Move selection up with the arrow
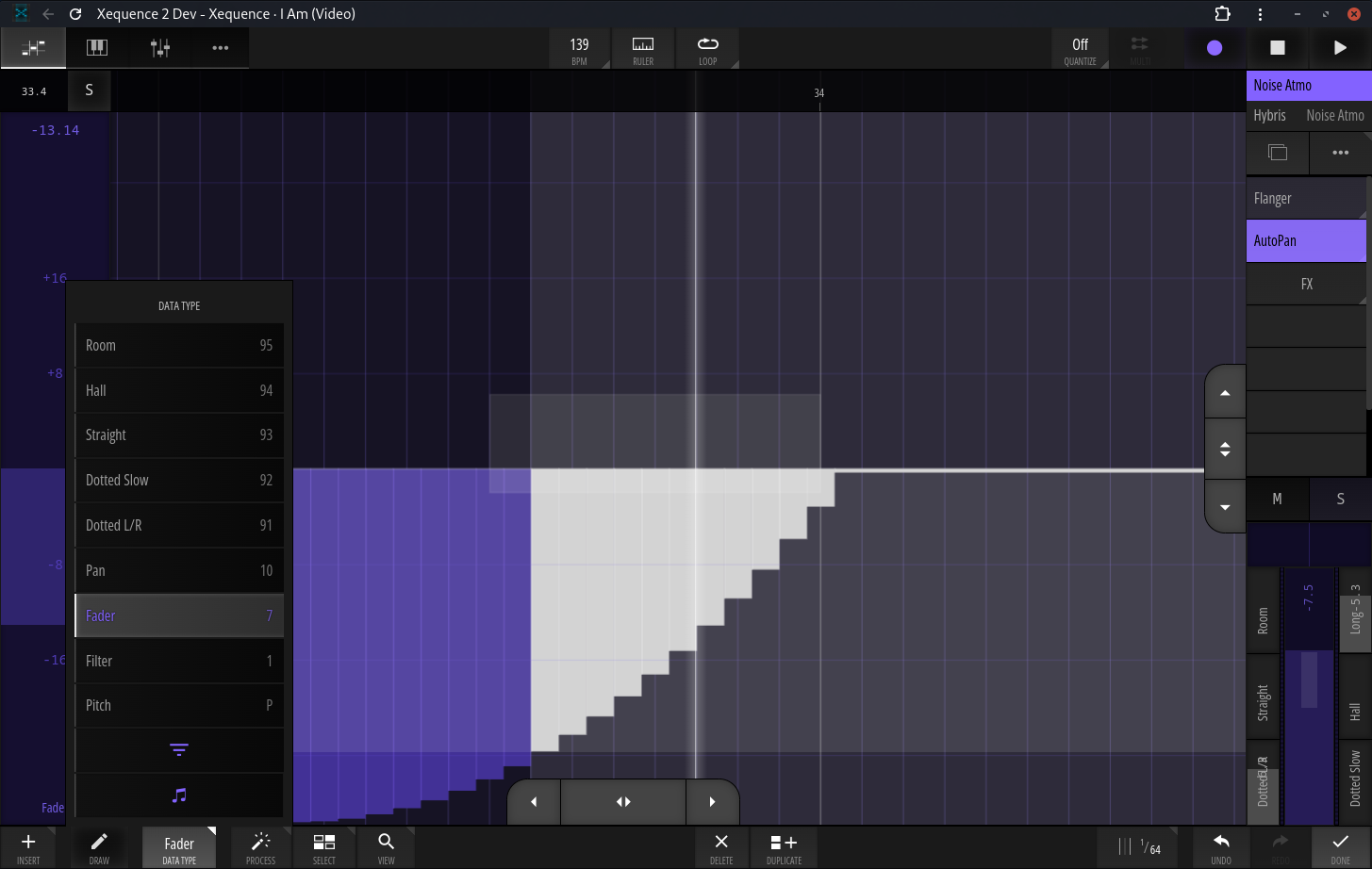Image resolution: width=1372 pixels, height=869 pixels. pos(1225,393)
